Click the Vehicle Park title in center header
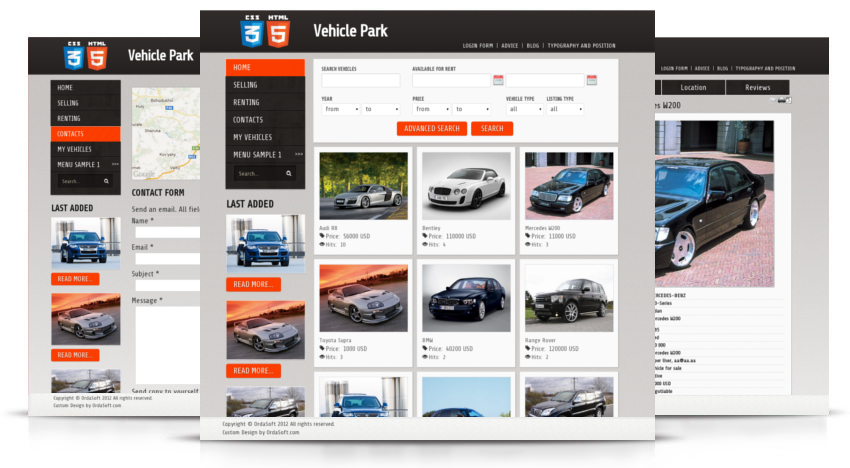The height and width of the screenshot is (468, 850). (350, 31)
